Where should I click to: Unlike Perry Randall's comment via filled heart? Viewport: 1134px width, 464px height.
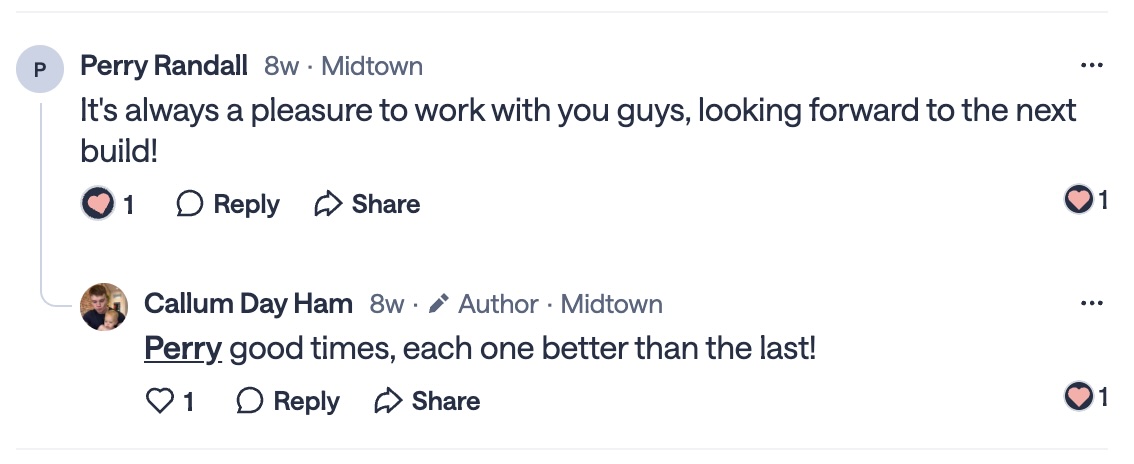(97, 205)
